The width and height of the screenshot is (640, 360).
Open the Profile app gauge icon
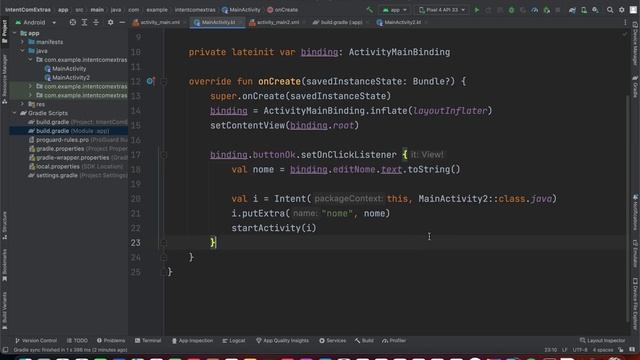pos(534,10)
